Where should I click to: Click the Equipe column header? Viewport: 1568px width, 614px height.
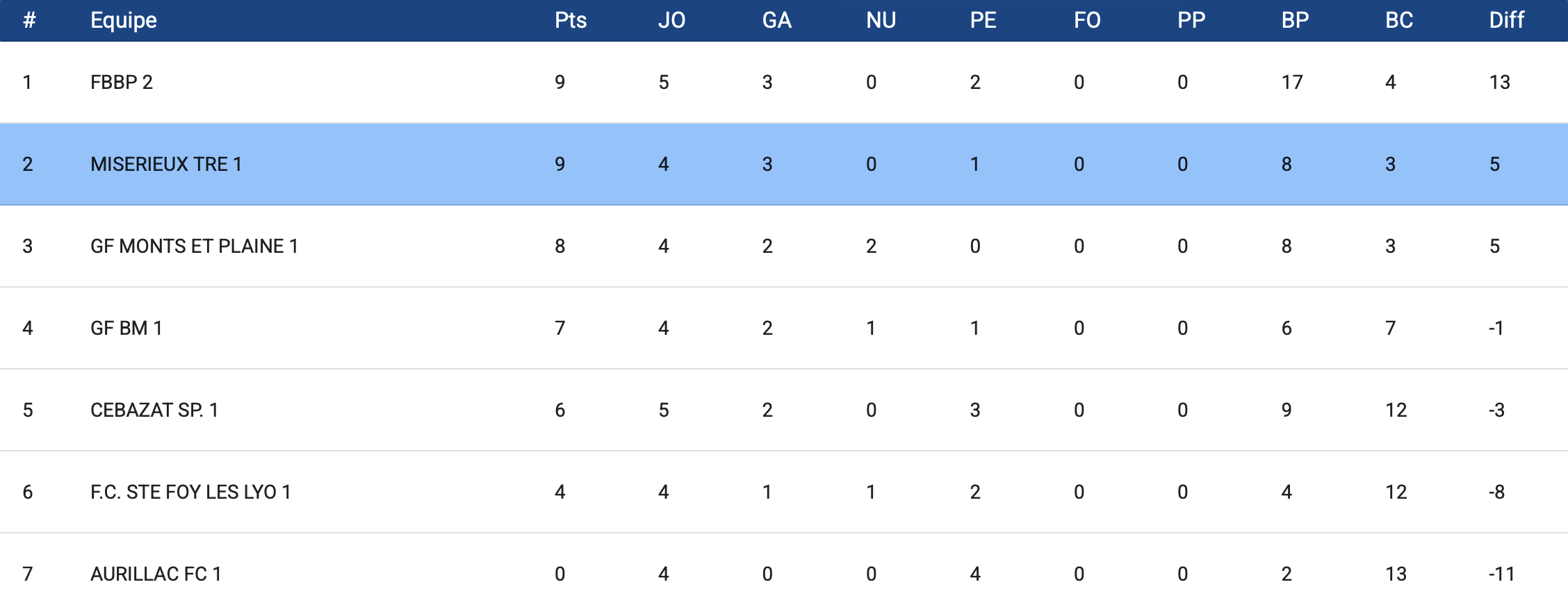point(124,20)
